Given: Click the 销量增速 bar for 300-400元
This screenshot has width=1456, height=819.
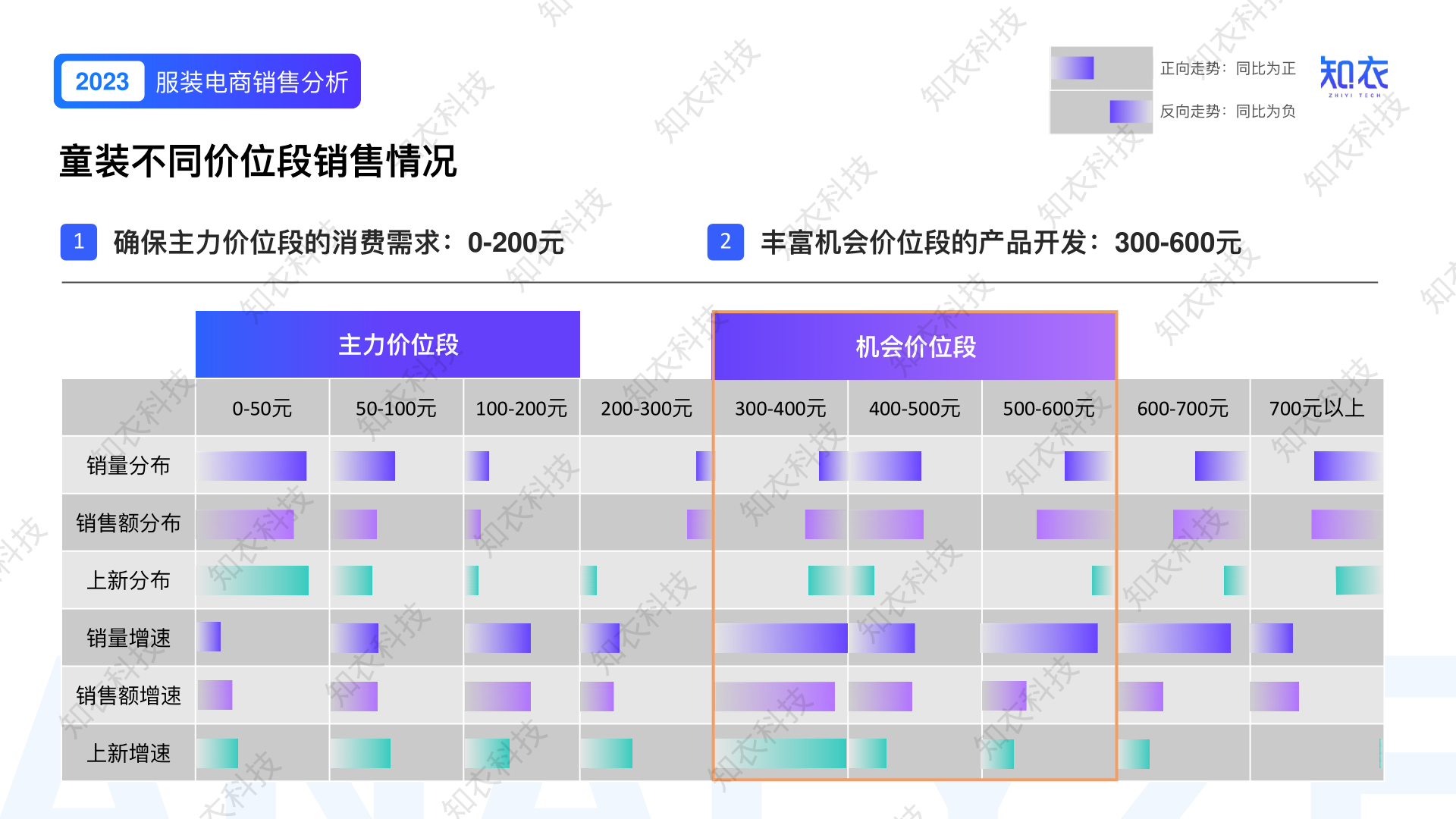Looking at the screenshot, I should pos(781,638).
